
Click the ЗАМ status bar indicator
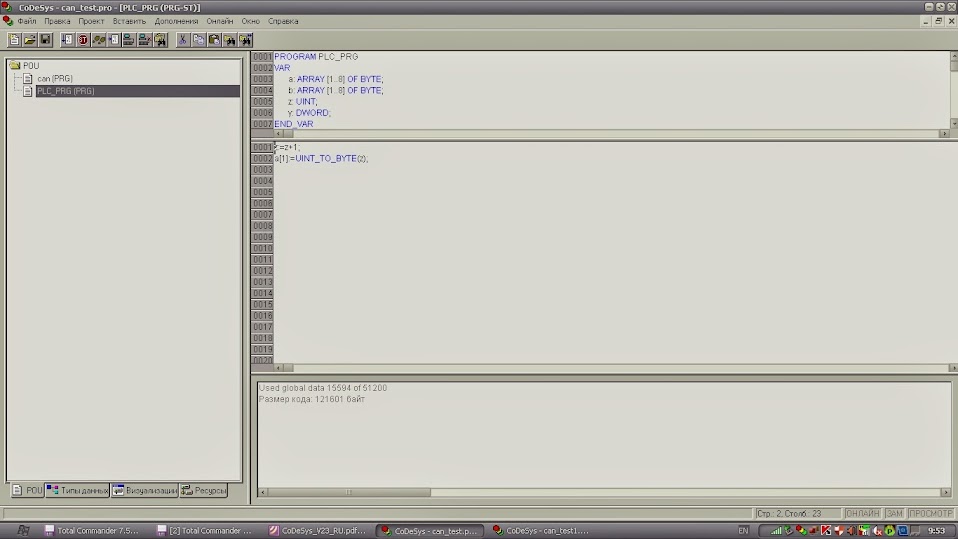[x=894, y=513]
